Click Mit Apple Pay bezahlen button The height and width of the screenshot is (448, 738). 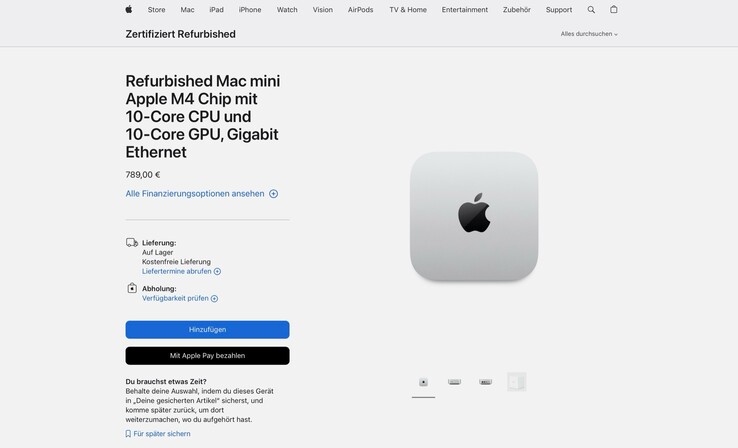208,356
